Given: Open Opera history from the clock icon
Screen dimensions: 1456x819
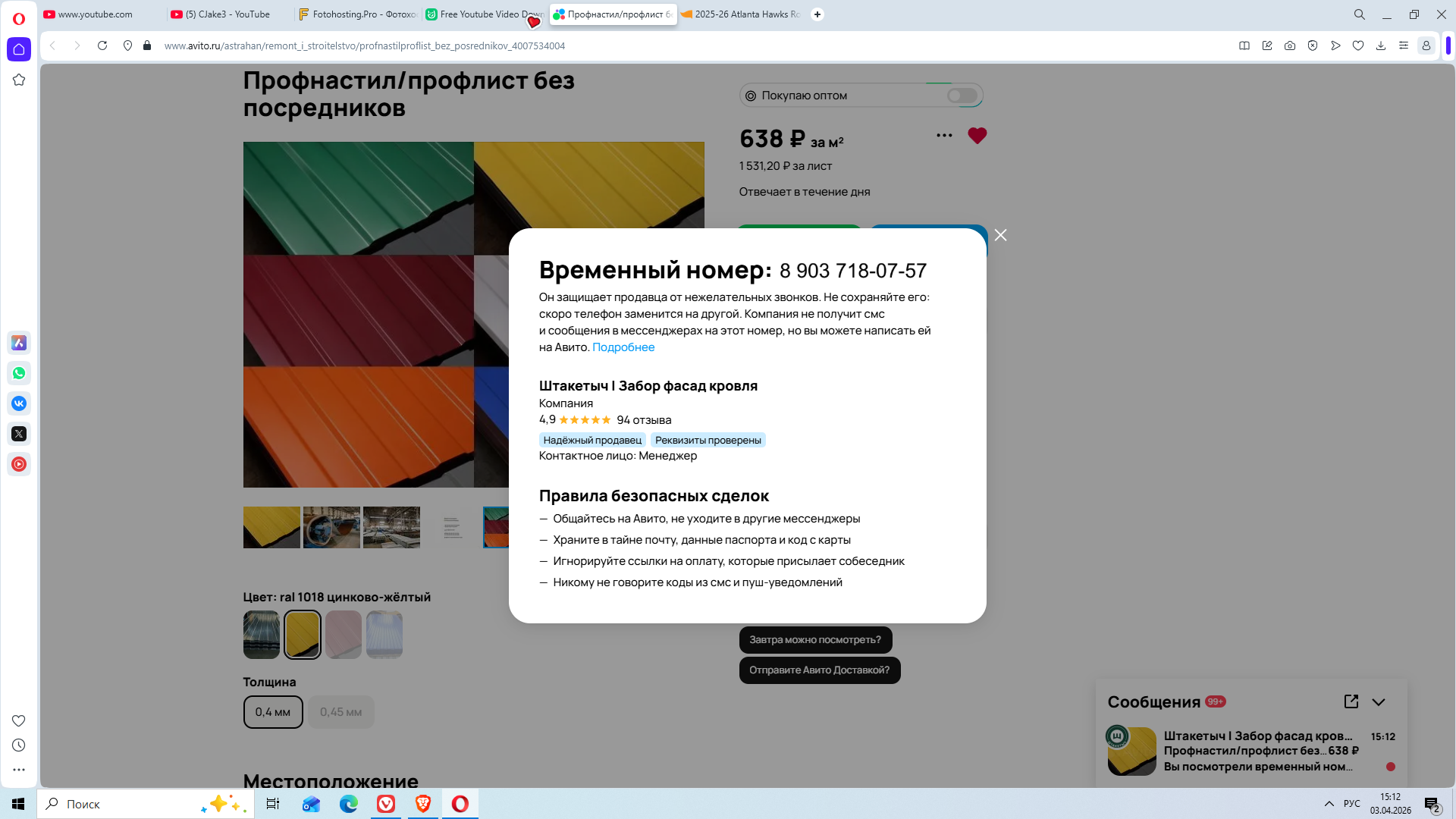Looking at the screenshot, I should pyautogui.click(x=19, y=745).
